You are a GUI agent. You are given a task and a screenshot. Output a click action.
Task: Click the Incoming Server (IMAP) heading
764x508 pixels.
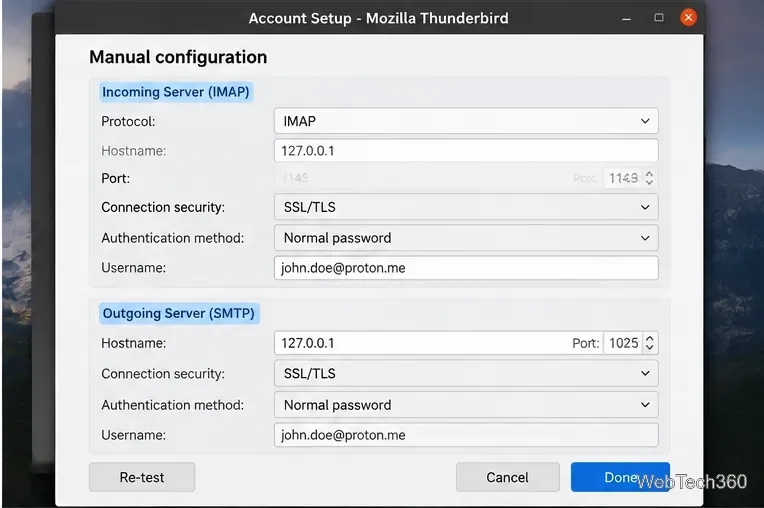pyautogui.click(x=176, y=92)
